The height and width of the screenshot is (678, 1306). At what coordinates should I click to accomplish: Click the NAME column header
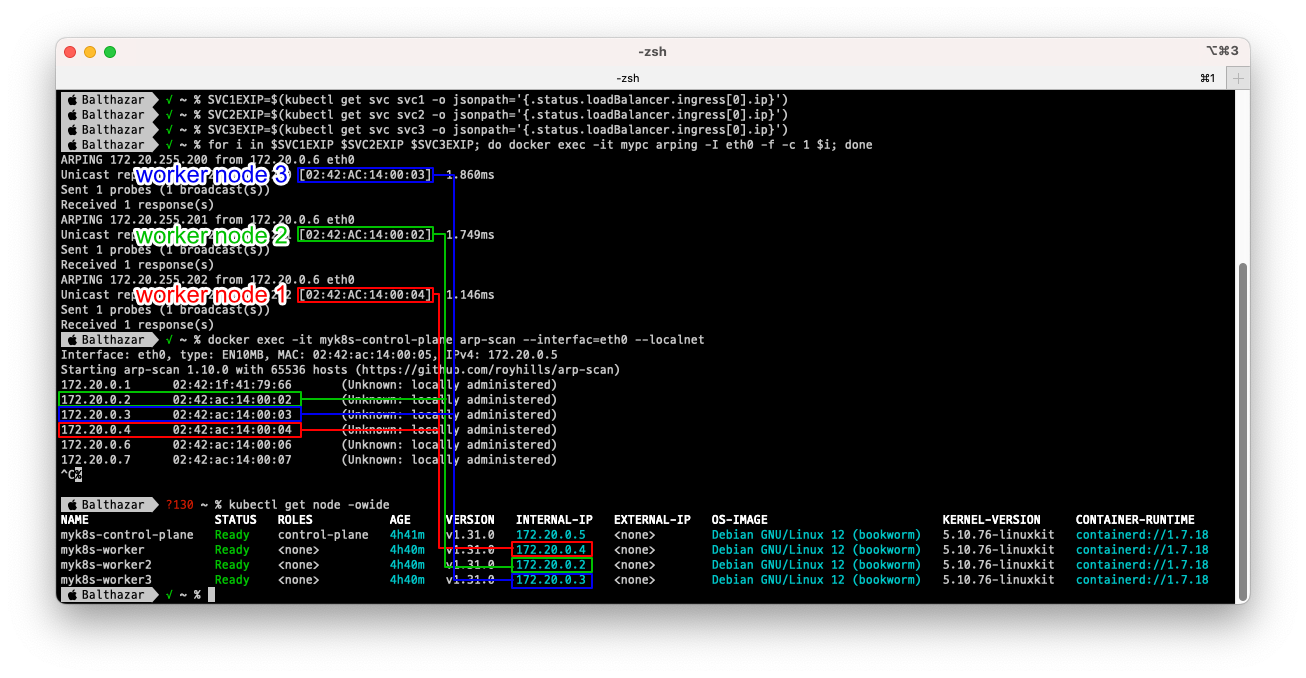coord(75,520)
